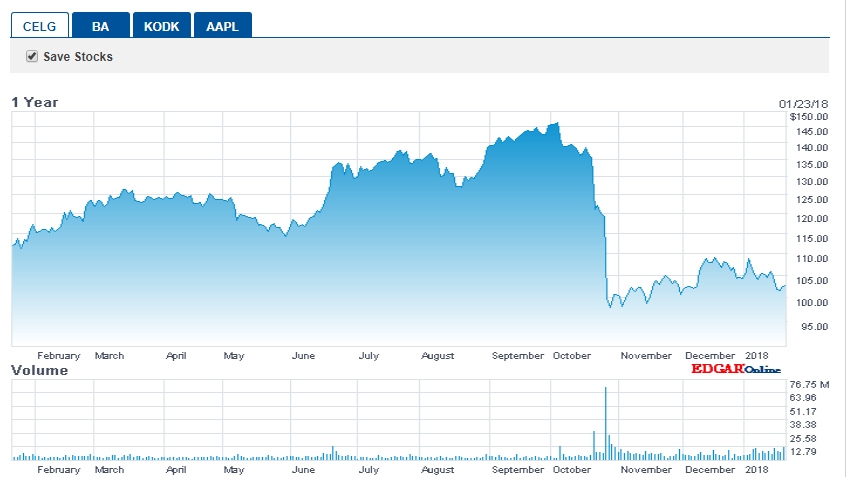Click July on the volume chart axis
The width and height of the screenshot is (852, 477).
click(x=368, y=470)
